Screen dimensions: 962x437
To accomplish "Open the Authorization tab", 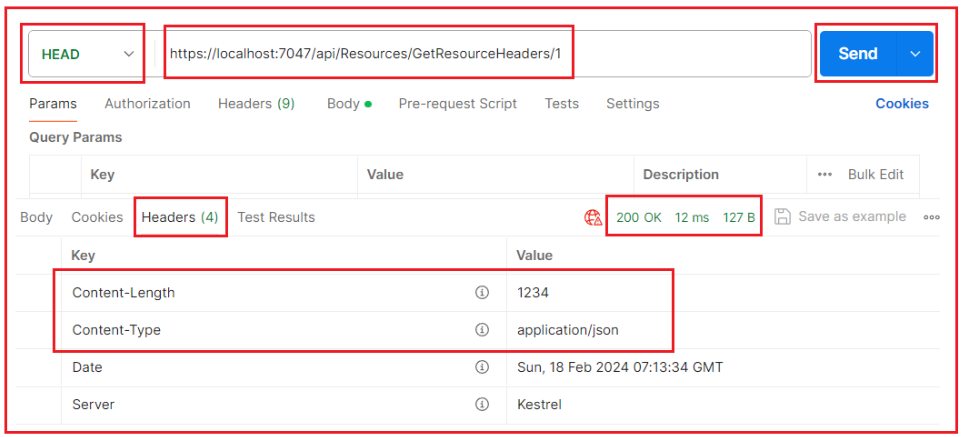I will click(147, 104).
